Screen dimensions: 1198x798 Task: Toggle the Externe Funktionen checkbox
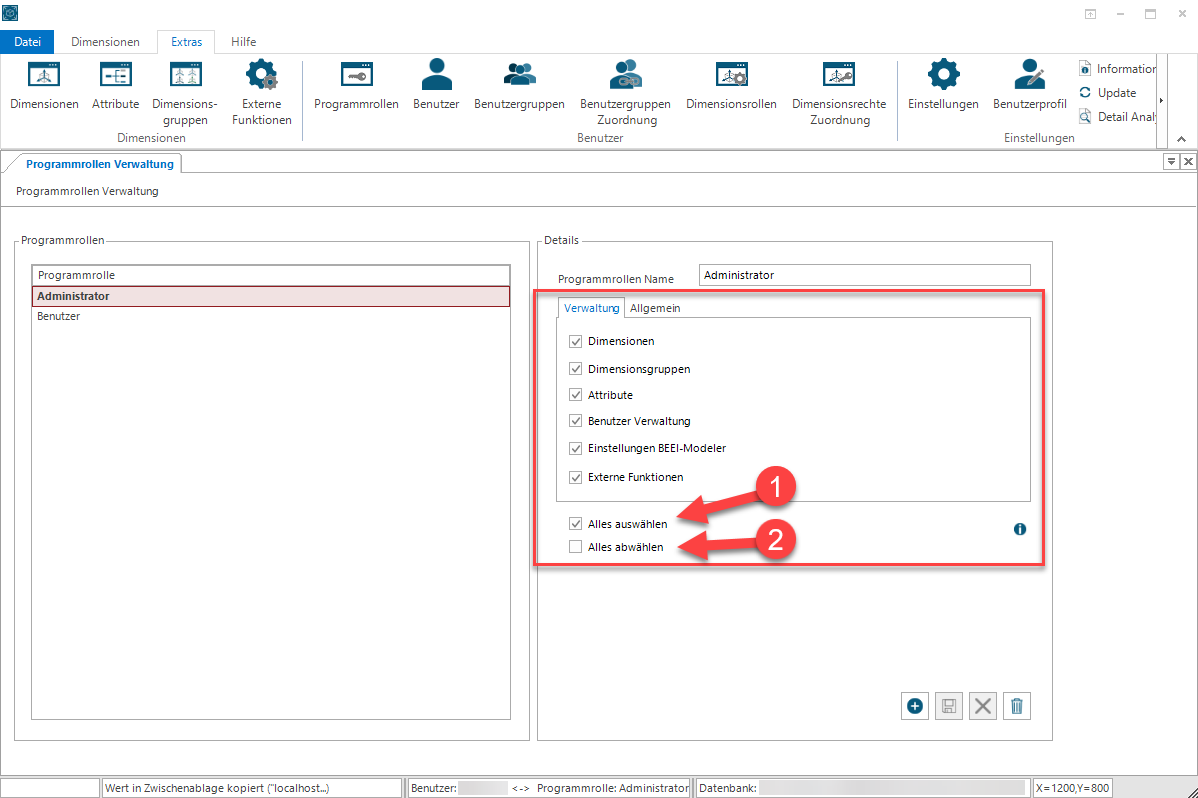pyautogui.click(x=575, y=478)
